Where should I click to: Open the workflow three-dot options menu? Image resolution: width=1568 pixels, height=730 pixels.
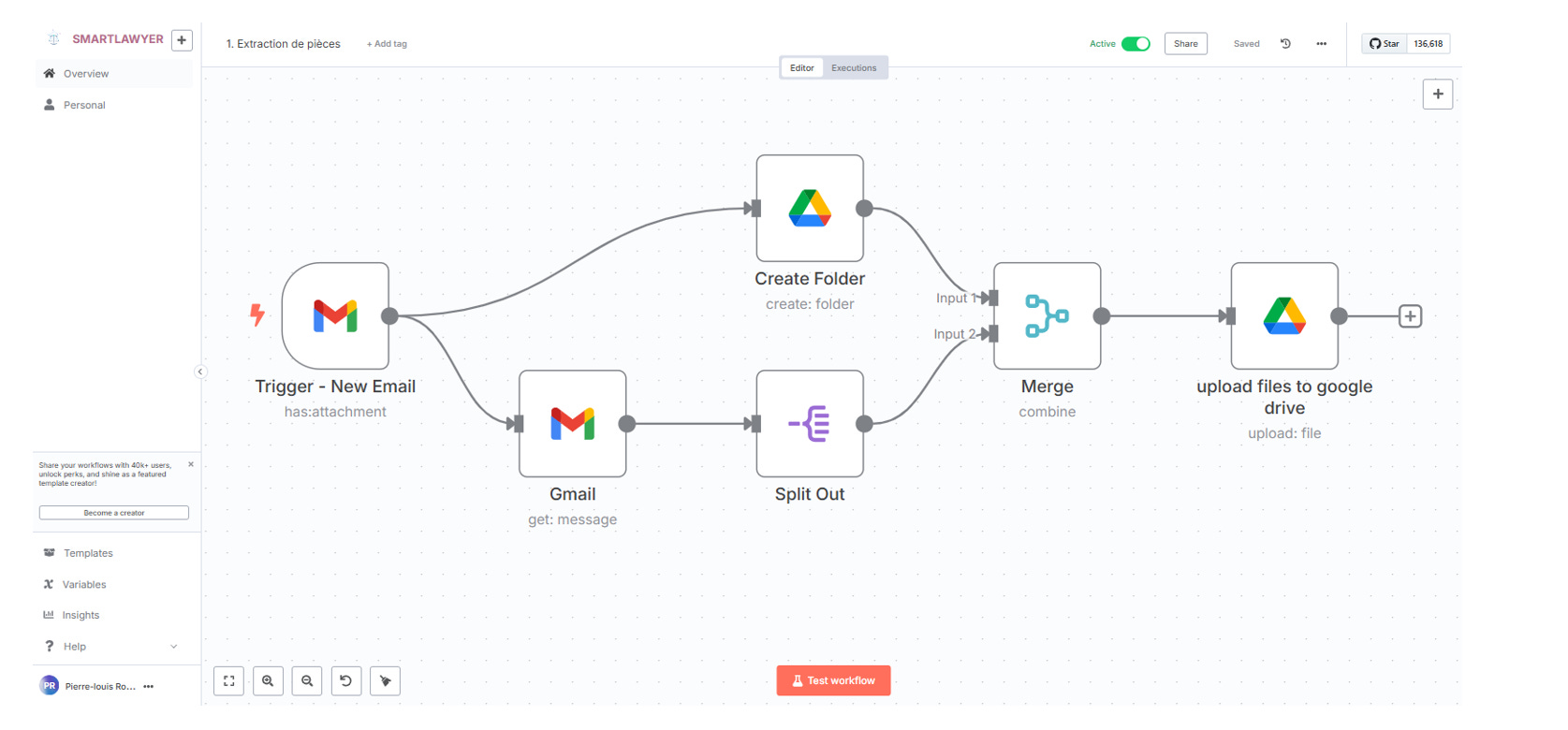coord(1321,43)
